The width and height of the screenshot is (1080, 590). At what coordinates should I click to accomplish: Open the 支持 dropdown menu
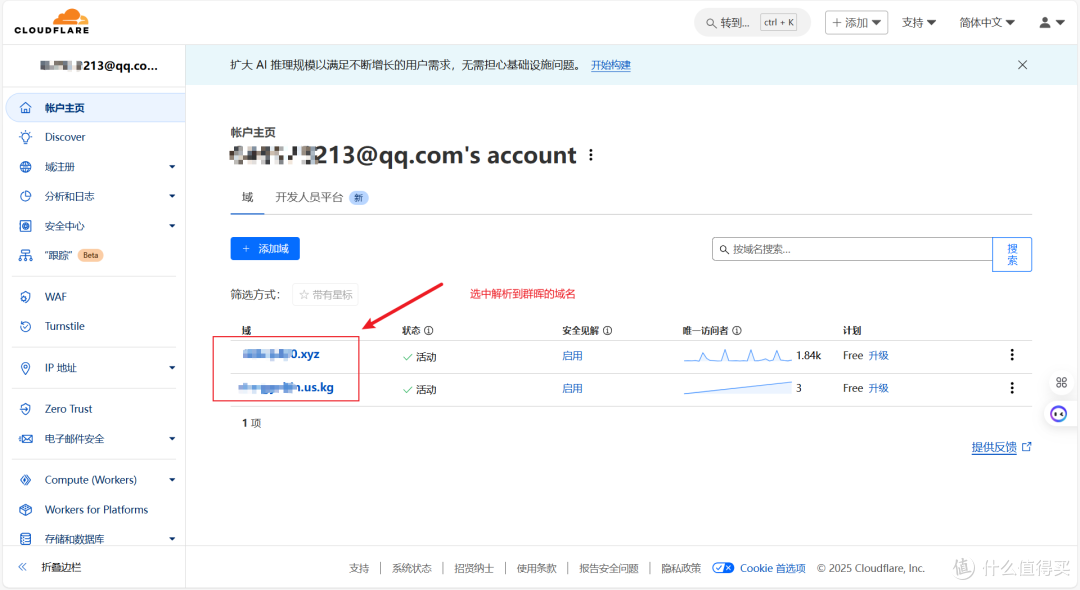[919, 23]
